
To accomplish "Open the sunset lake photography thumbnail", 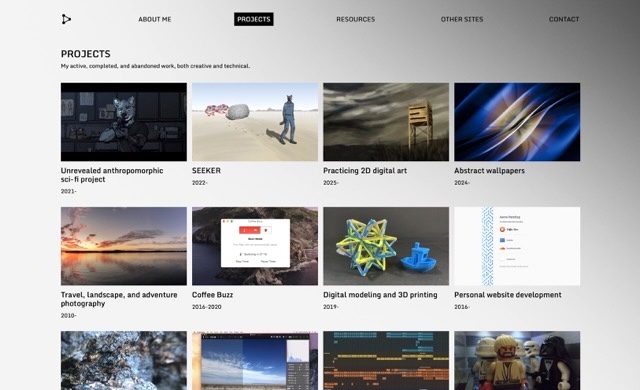I will pos(124,246).
